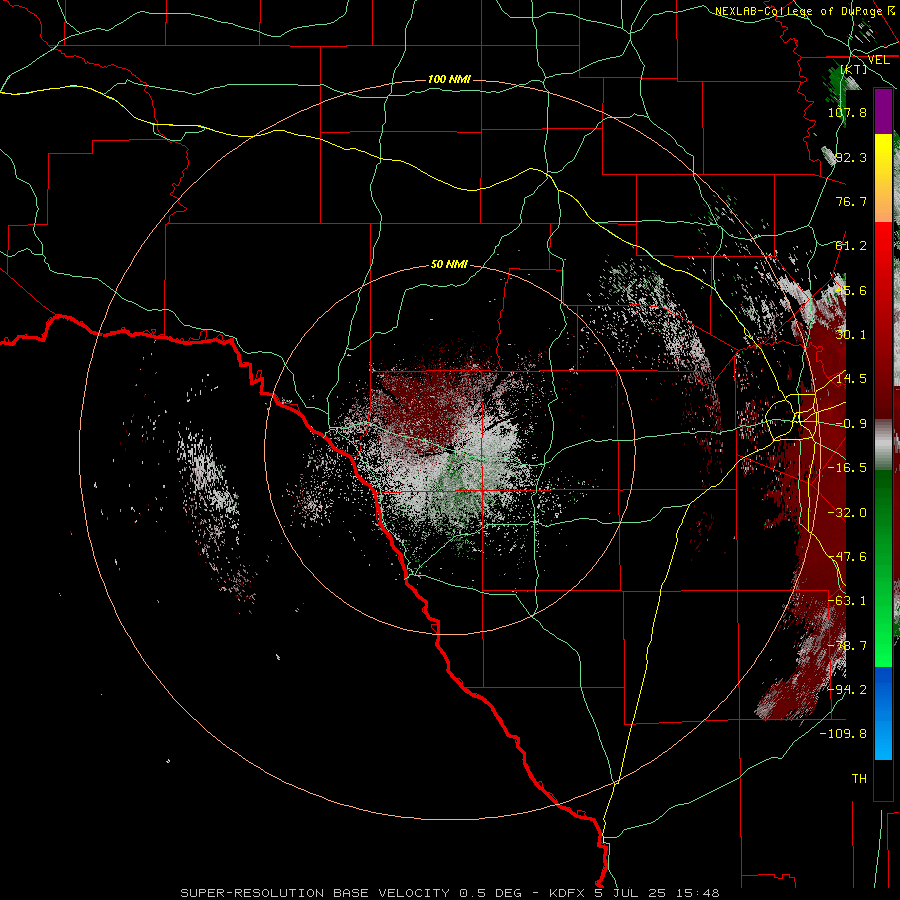The height and width of the screenshot is (900, 900).
Task: Click the [KT] units label
Action: coord(854,69)
